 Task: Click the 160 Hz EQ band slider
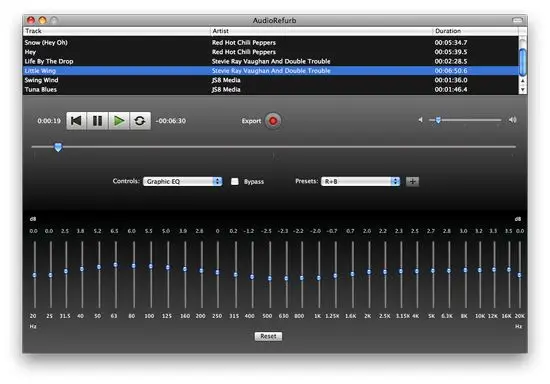click(185, 275)
